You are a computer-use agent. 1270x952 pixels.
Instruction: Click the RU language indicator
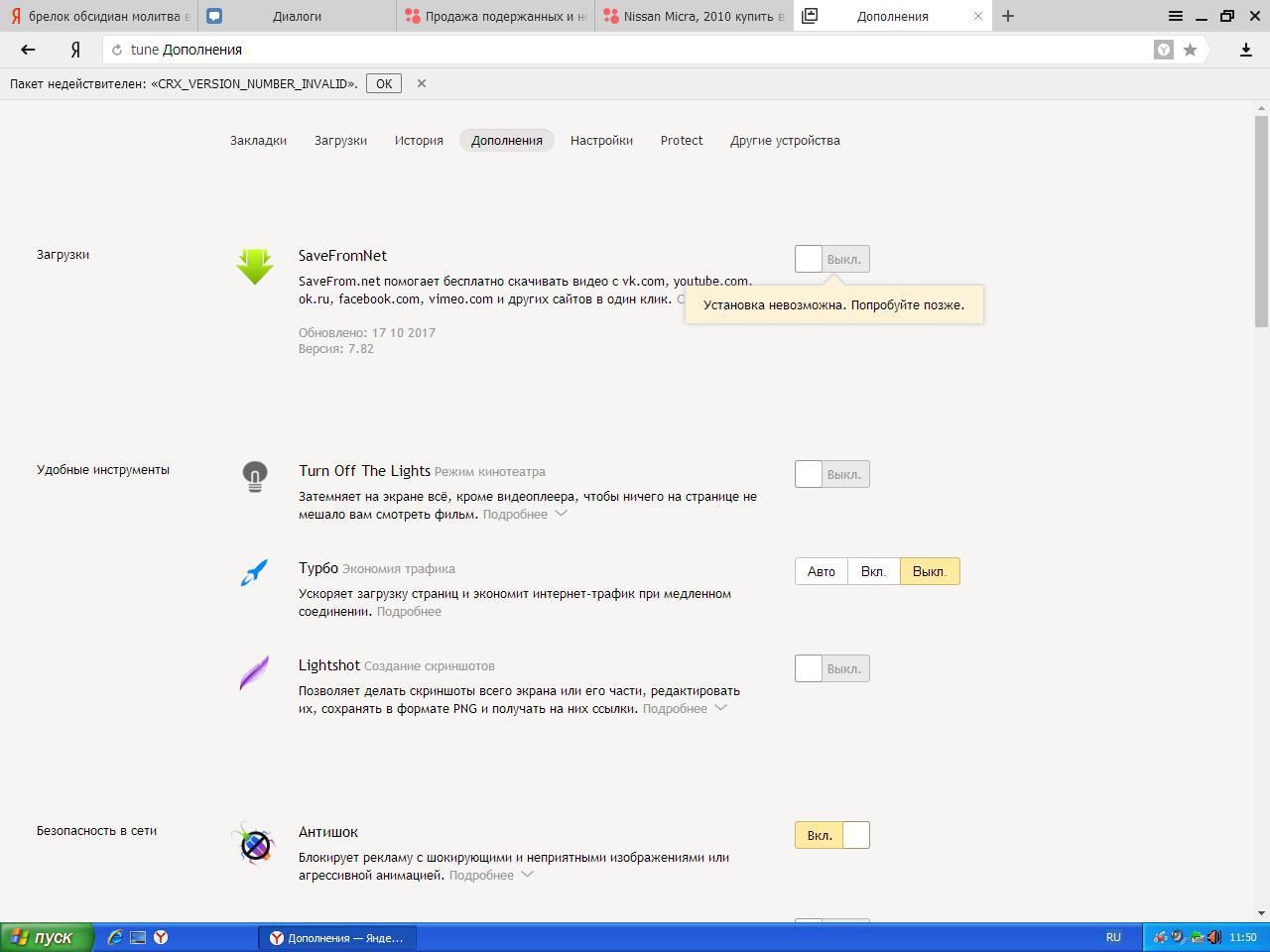tap(1113, 937)
